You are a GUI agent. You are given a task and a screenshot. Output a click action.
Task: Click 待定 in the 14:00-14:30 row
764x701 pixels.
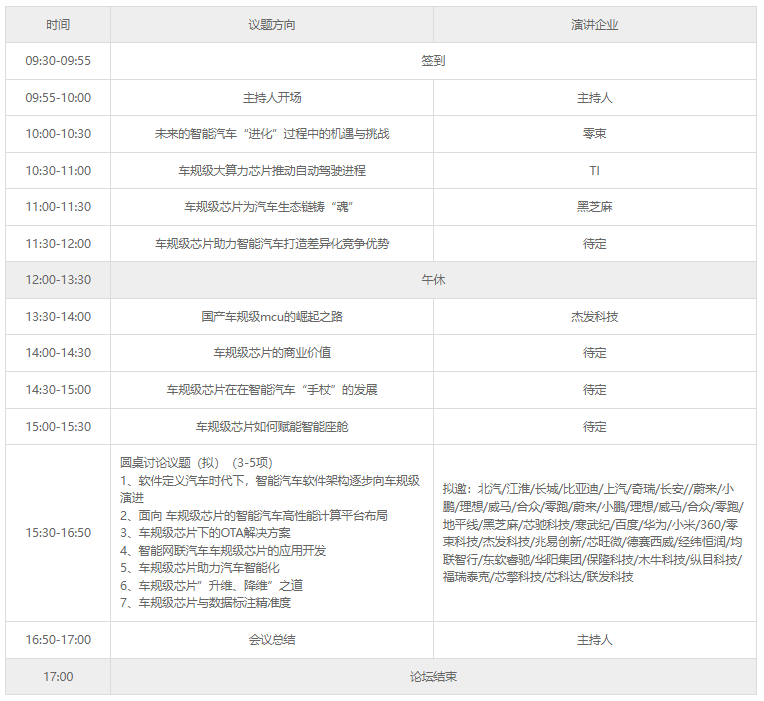point(595,353)
